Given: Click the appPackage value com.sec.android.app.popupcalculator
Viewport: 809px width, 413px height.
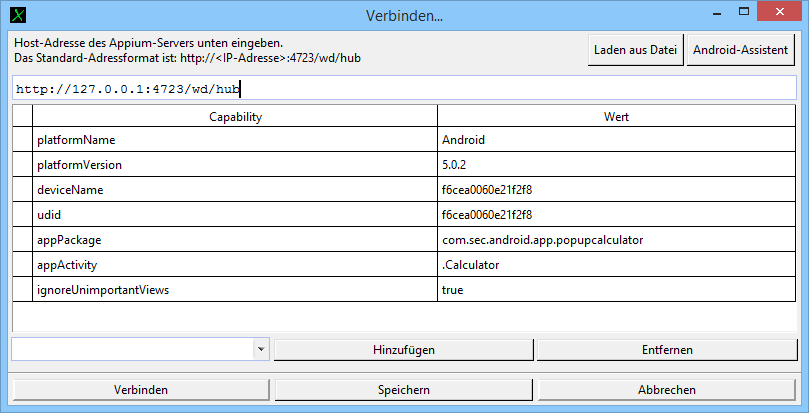Looking at the screenshot, I should 616,240.
